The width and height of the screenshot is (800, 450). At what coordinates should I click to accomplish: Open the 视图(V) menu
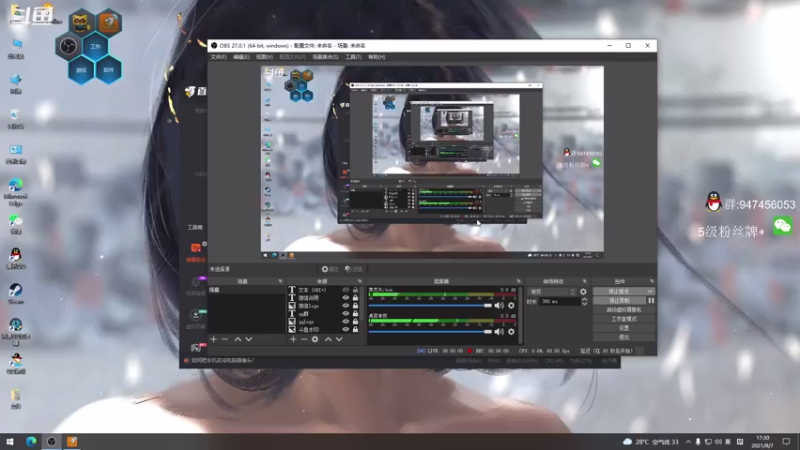pyautogui.click(x=264, y=57)
